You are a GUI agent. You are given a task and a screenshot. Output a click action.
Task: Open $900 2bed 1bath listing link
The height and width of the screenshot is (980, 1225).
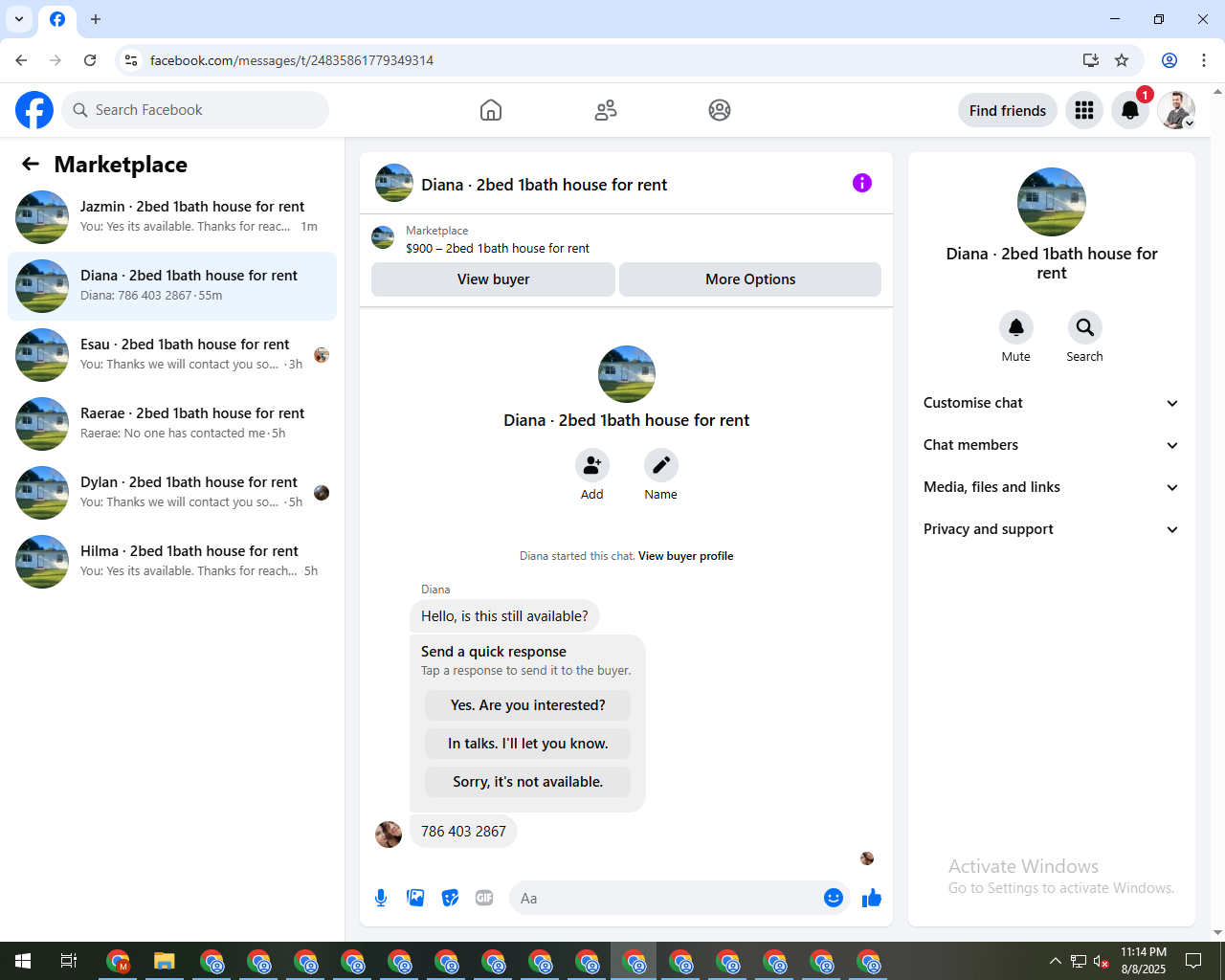tap(498, 248)
